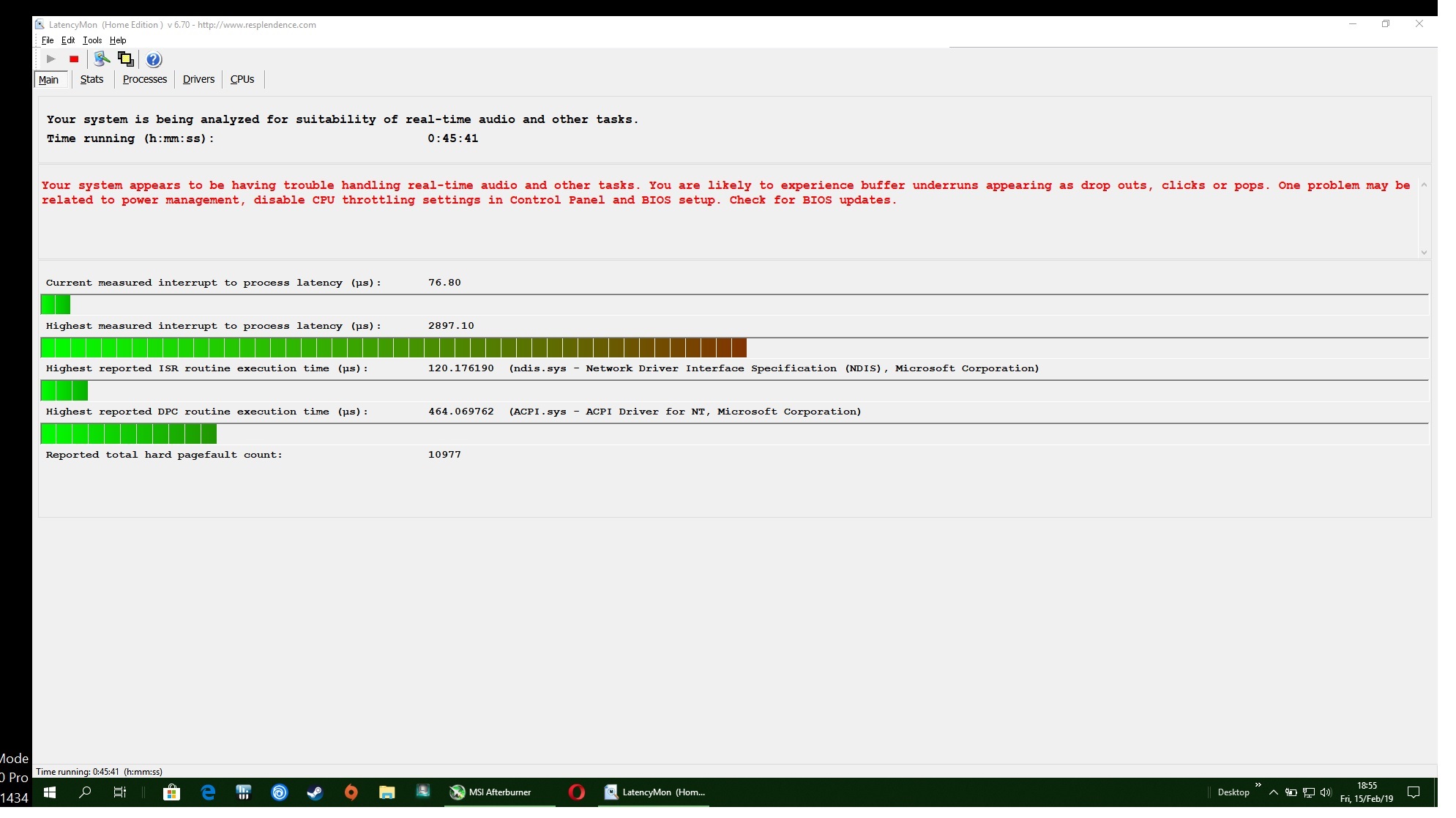
Task: Open the Tools menu
Action: click(92, 40)
